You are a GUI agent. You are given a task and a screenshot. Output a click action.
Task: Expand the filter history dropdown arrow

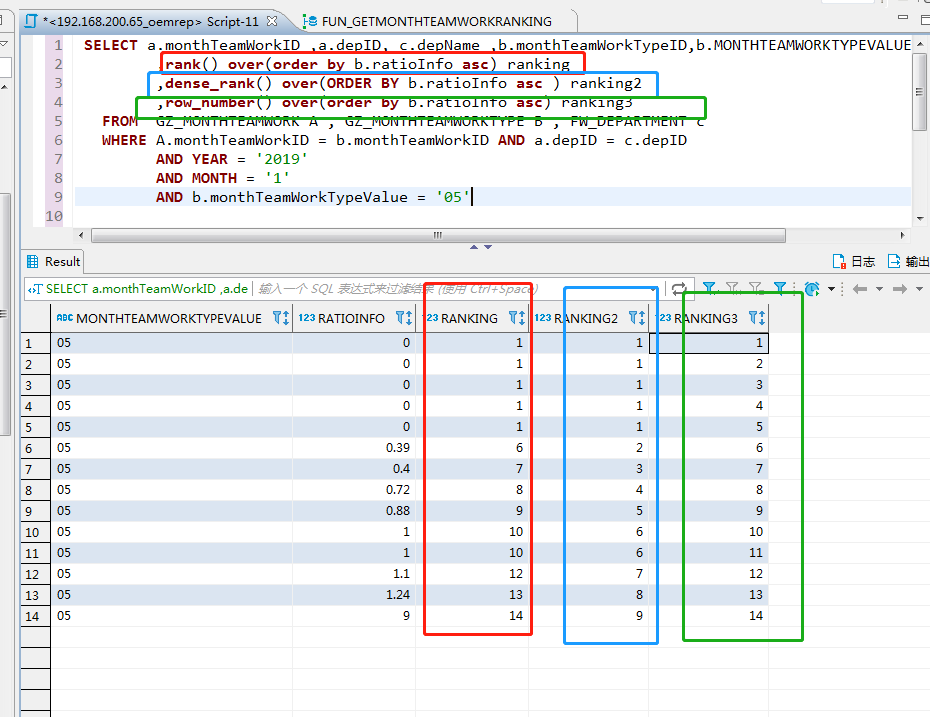point(655,288)
